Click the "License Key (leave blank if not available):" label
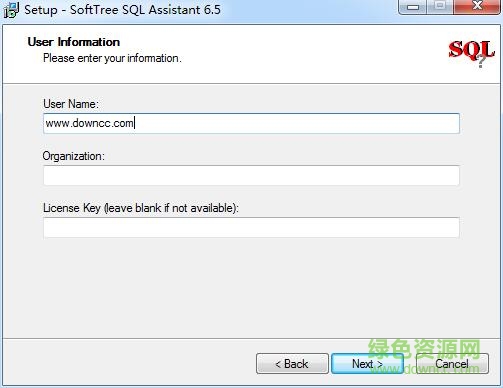 [x=141, y=208]
